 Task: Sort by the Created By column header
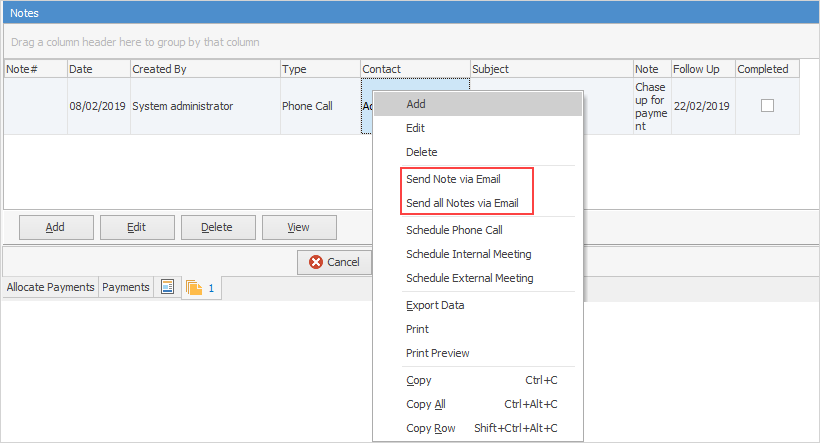point(205,69)
